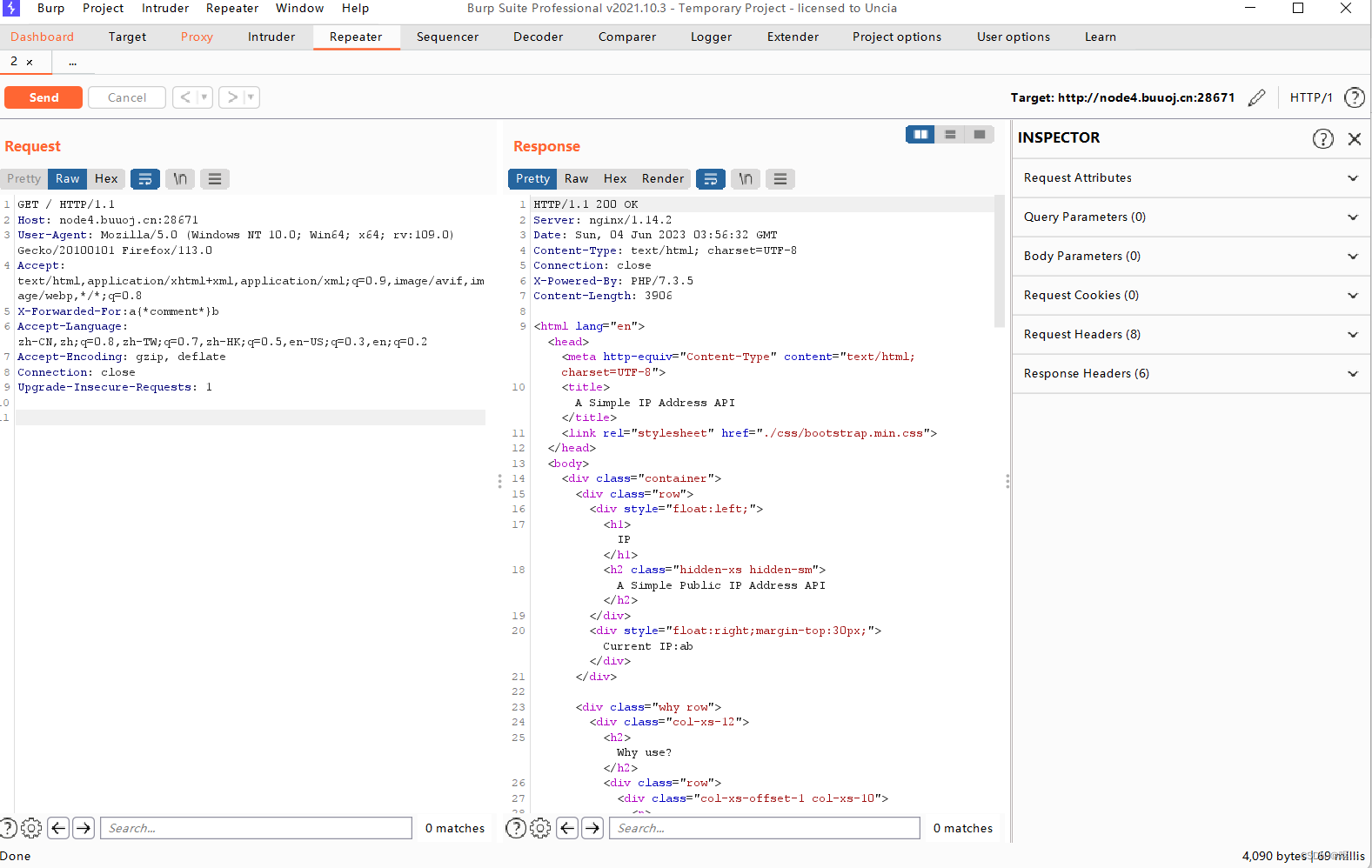Open the Extender tab
This screenshot has width=1372, height=868.
pyautogui.click(x=793, y=37)
